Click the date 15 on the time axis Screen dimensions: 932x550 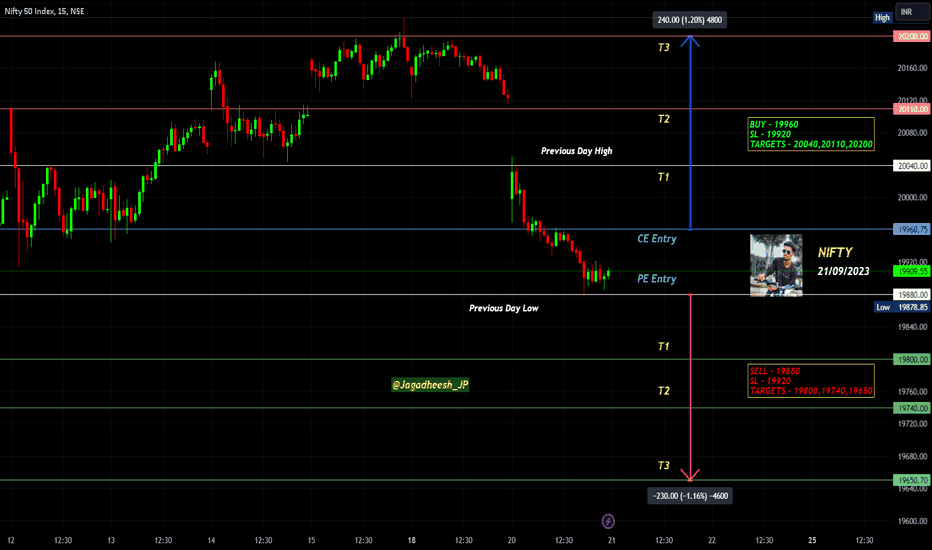point(311,540)
